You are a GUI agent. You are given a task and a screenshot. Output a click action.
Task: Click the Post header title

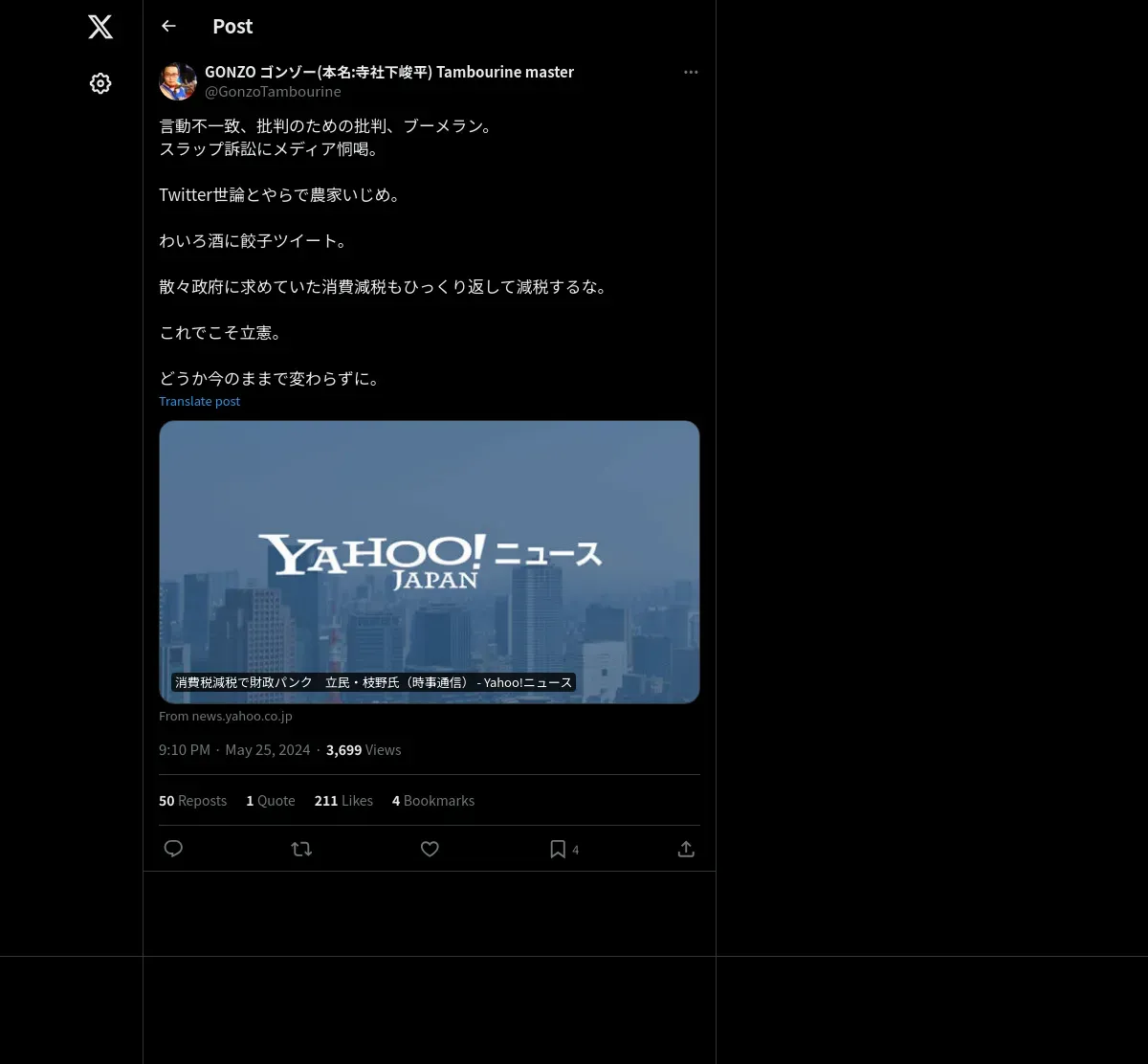coord(232,27)
